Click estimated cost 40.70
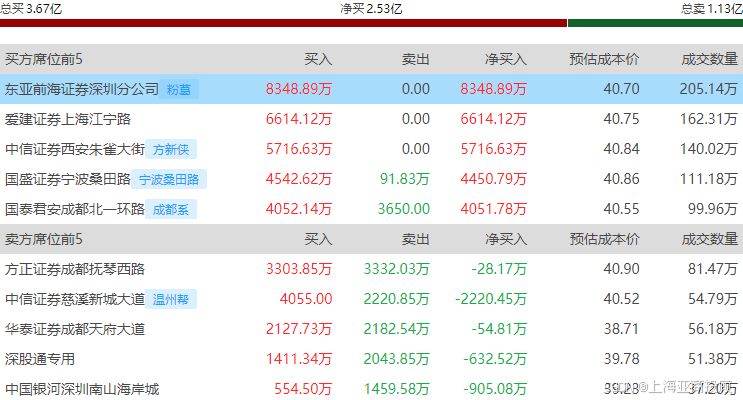743x400 pixels. [621, 89]
